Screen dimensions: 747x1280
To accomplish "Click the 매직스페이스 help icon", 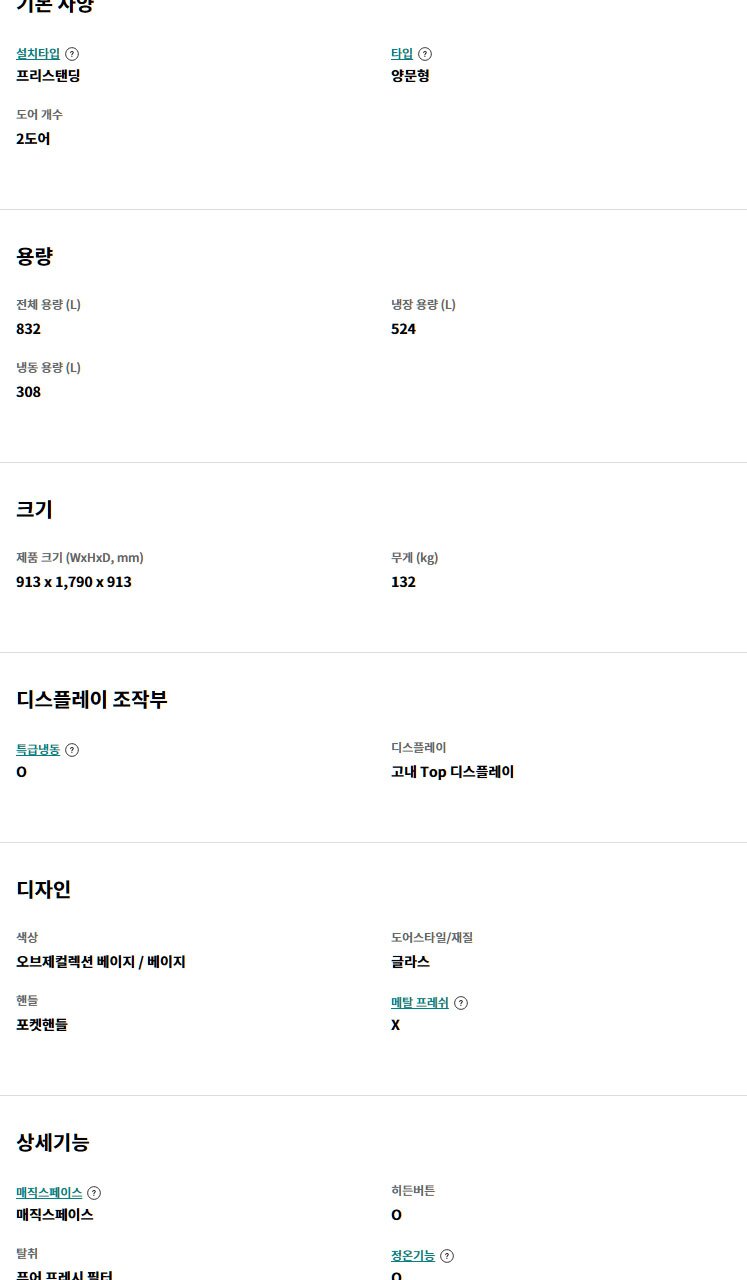I will tap(94, 1193).
